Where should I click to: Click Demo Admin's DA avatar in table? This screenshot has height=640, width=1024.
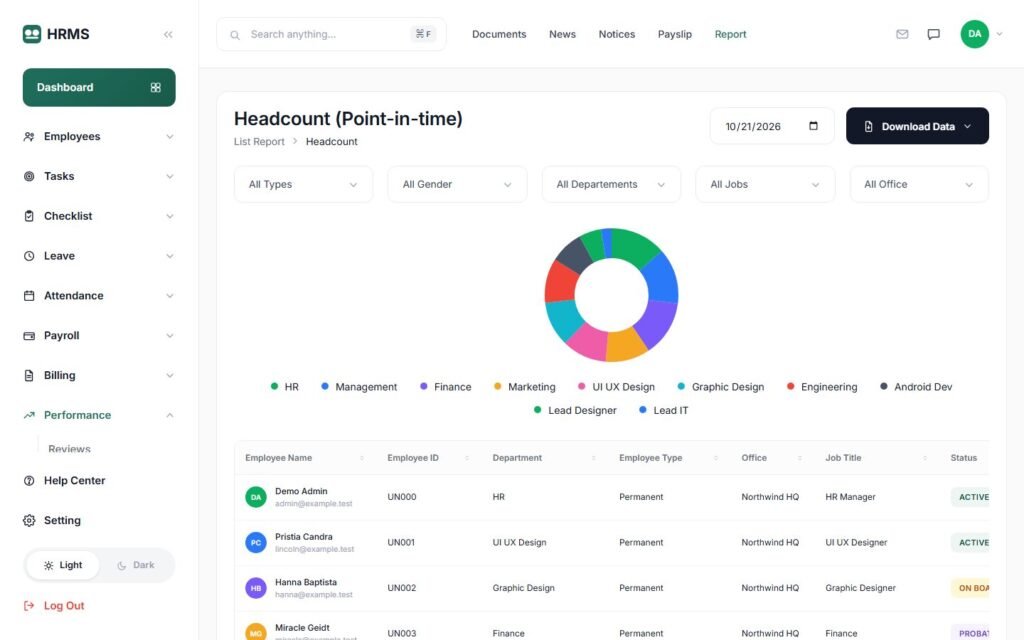256,497
